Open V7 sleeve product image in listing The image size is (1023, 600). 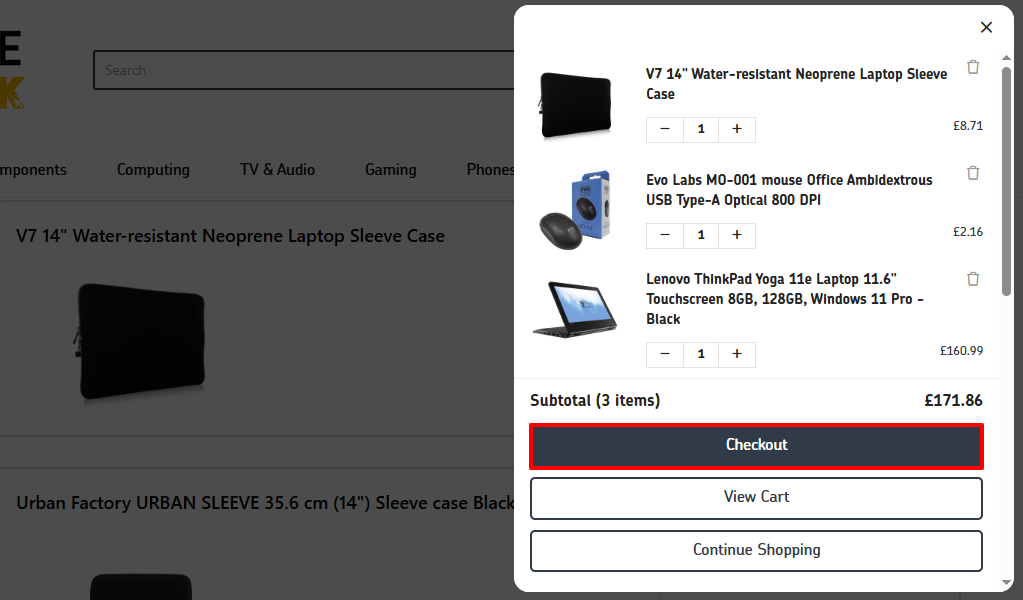pos(141,341)
